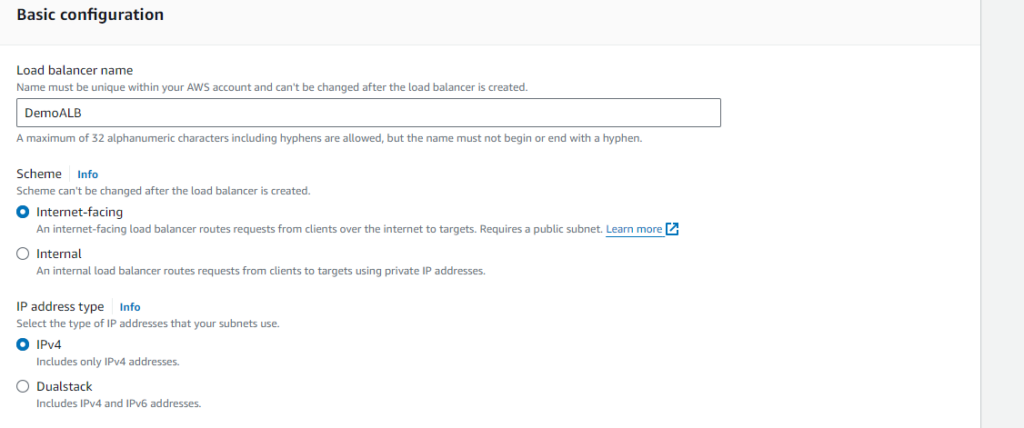Click the Load balancer name input field
1024x428 pixels.
click(368, 112)
